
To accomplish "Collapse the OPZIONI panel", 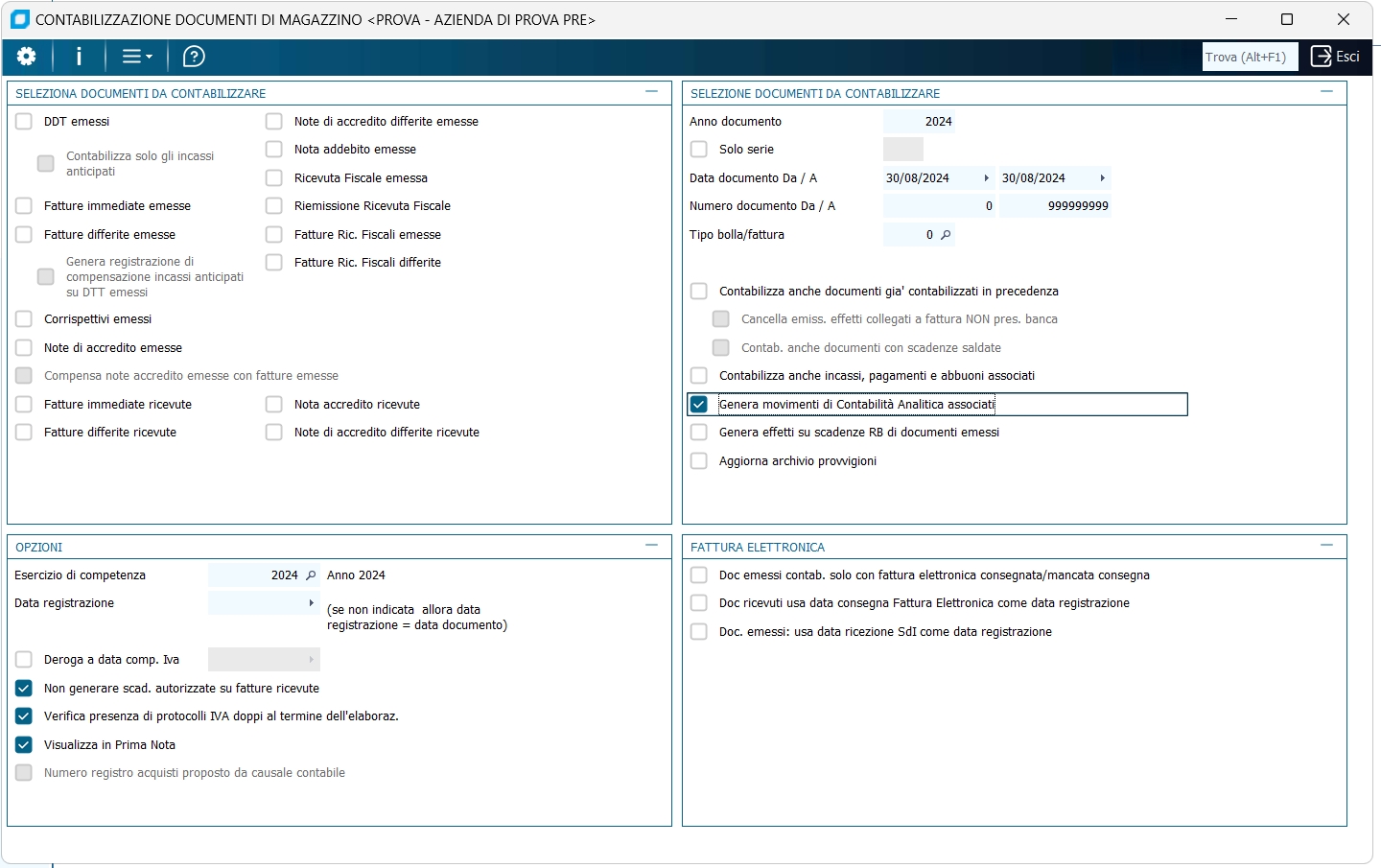I will click(652, 546).
